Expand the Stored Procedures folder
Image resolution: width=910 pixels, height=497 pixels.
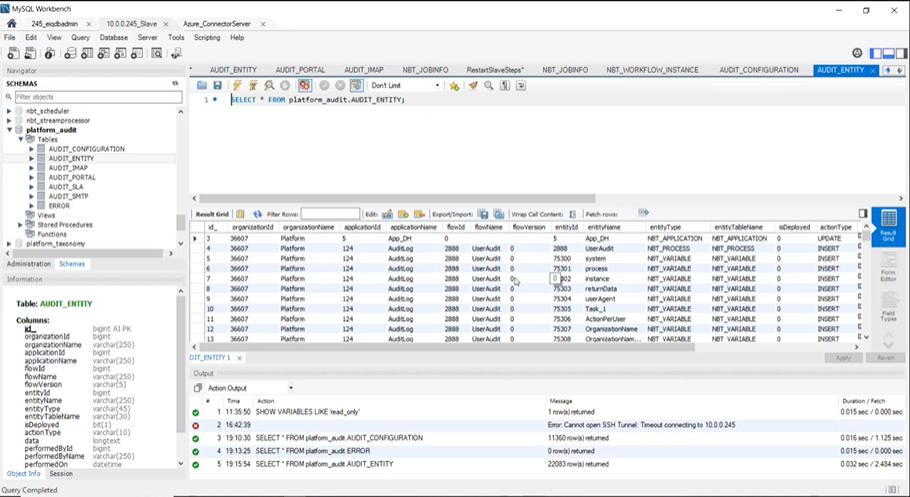[20, 225]
